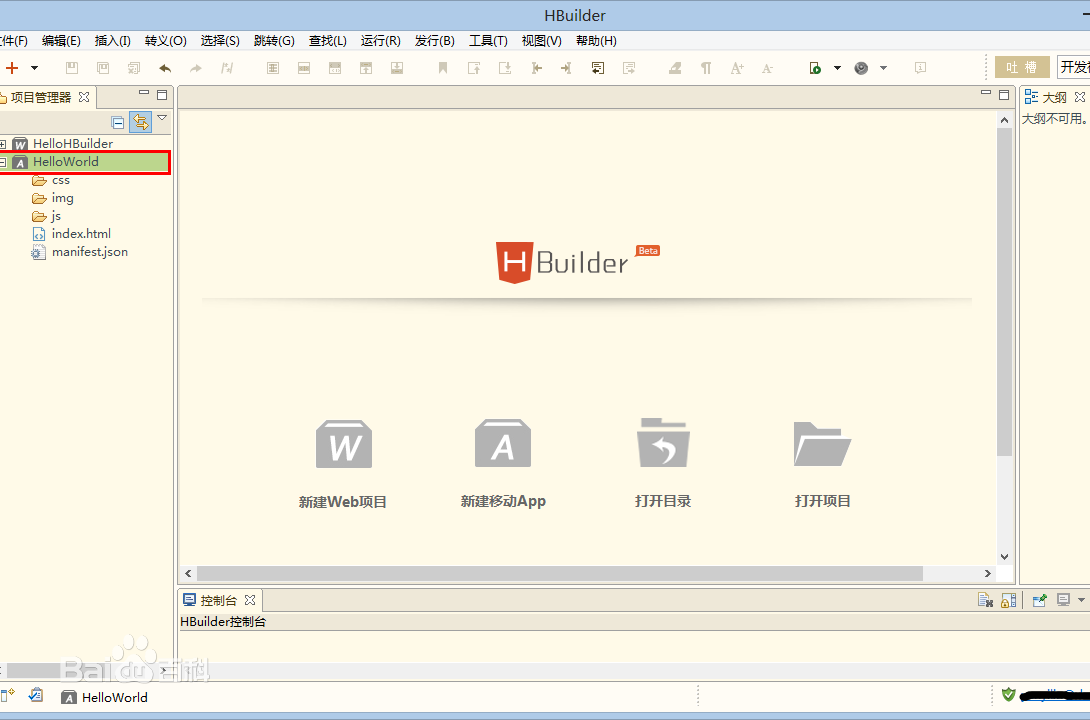Select the HelloWorld project
This screenshot has height=720, width=1090.
point(65,162)
